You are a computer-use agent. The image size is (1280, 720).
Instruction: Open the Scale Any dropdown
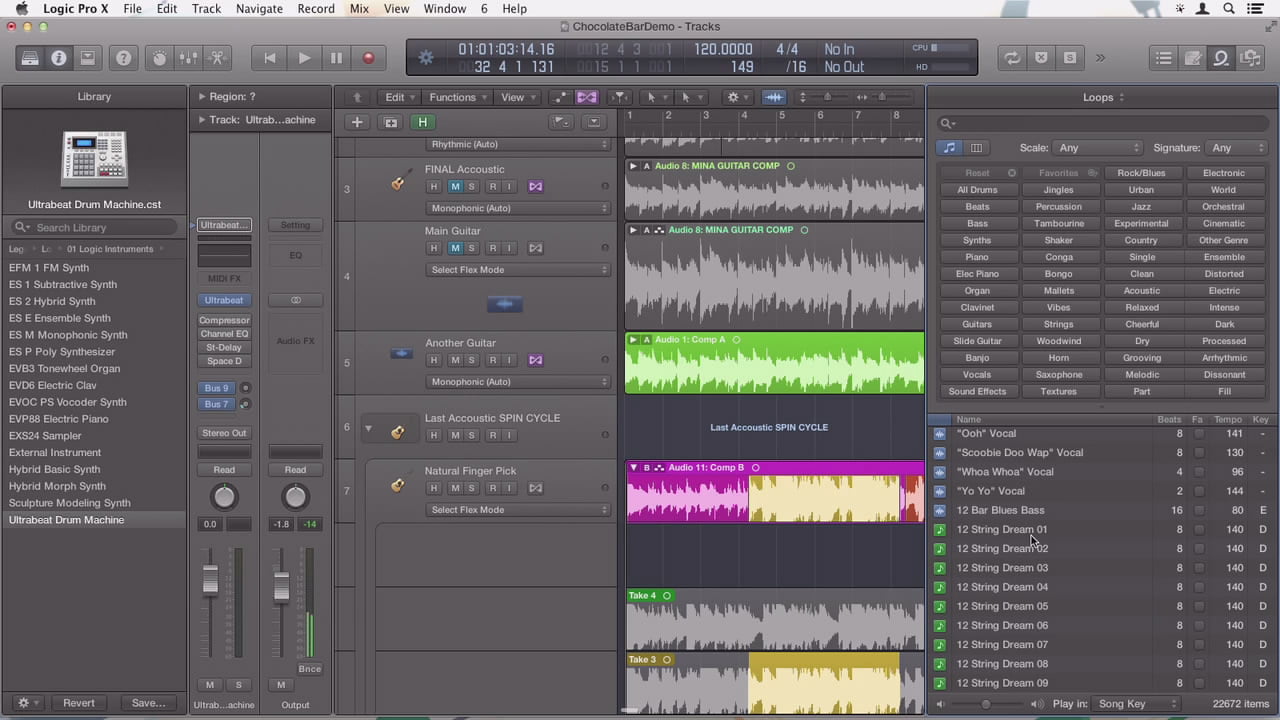pos(1097,148)
